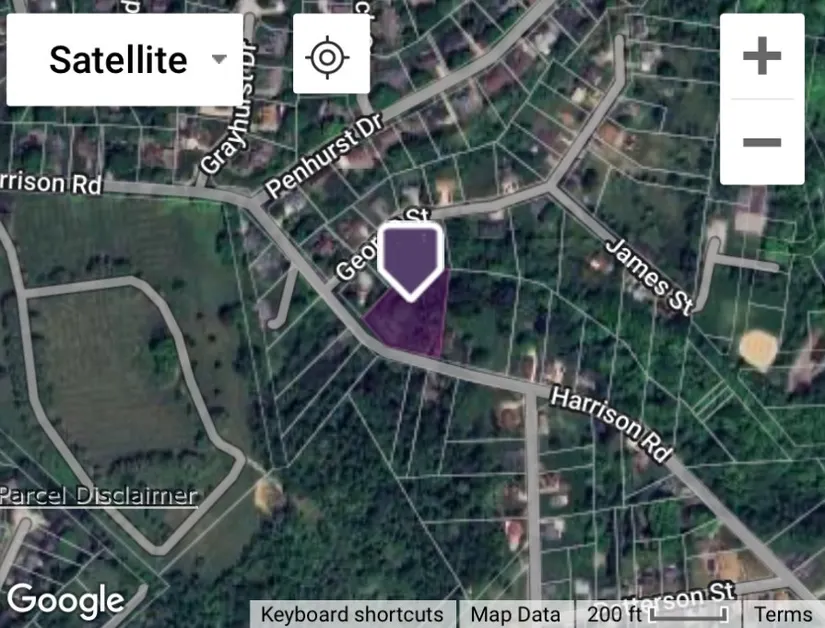Open the Map Data attribution
This screenshot has height=628, width=825.
point(515,614)
